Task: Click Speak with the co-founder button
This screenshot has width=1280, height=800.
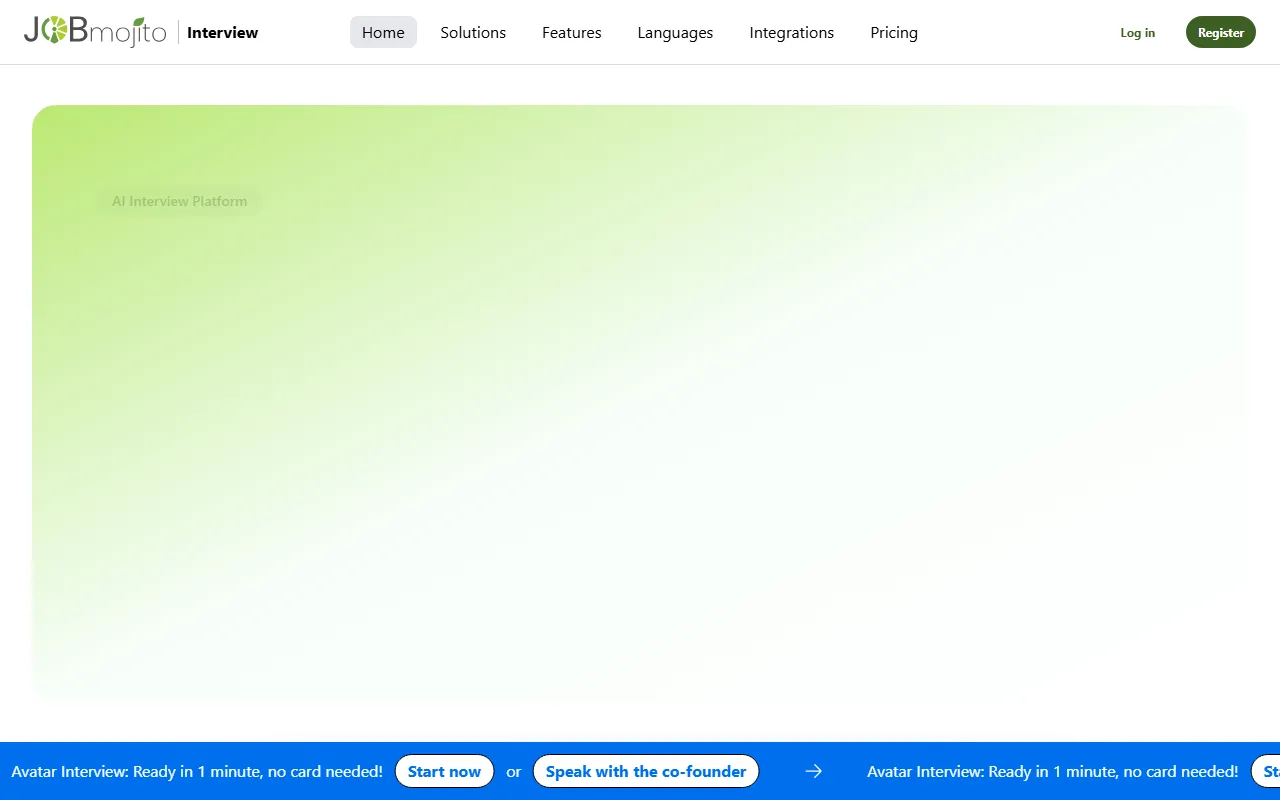Action: pos(646,771)
